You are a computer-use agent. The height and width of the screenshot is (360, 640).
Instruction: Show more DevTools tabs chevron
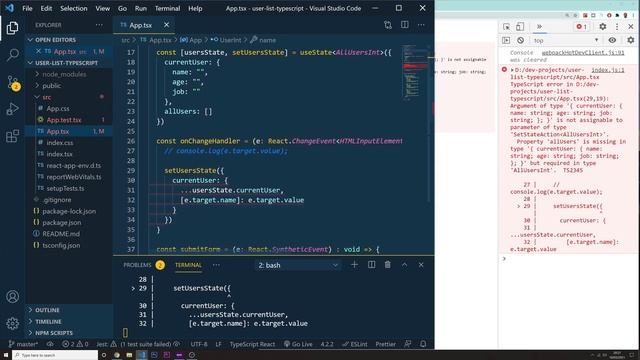539,27
